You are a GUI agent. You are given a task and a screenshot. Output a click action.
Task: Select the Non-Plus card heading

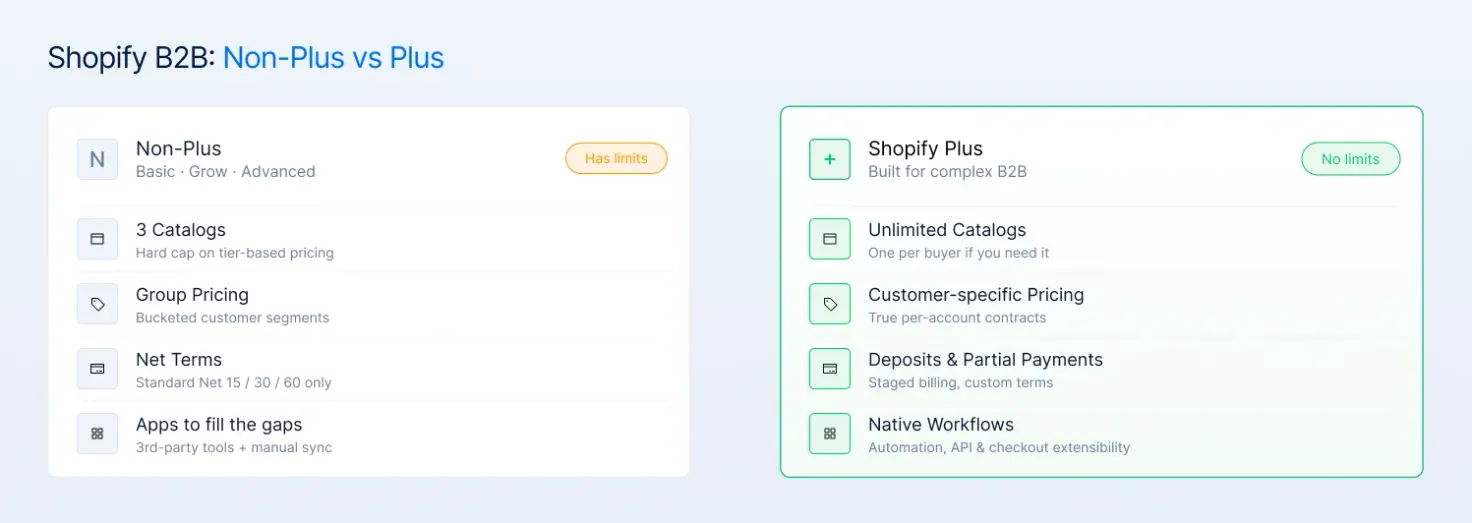pyautogui.click(x=178, y=148)
